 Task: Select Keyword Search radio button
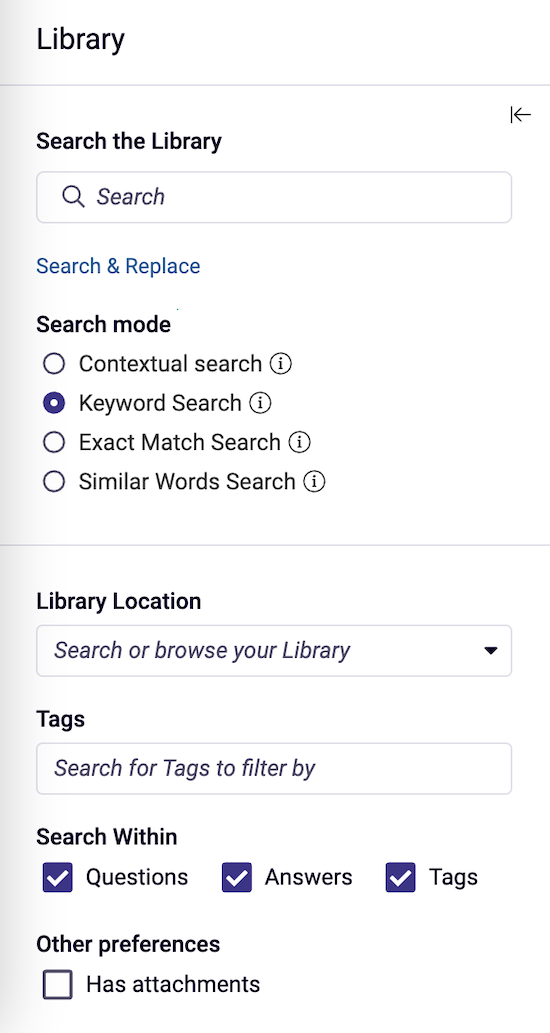[x=54, y=403]
